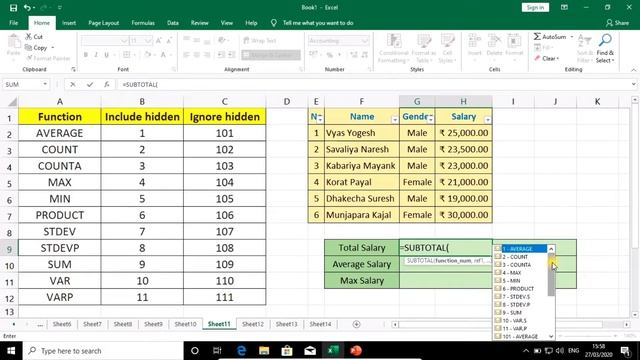
Task: Expand the formula bar chevron
Action: point(633,84)
